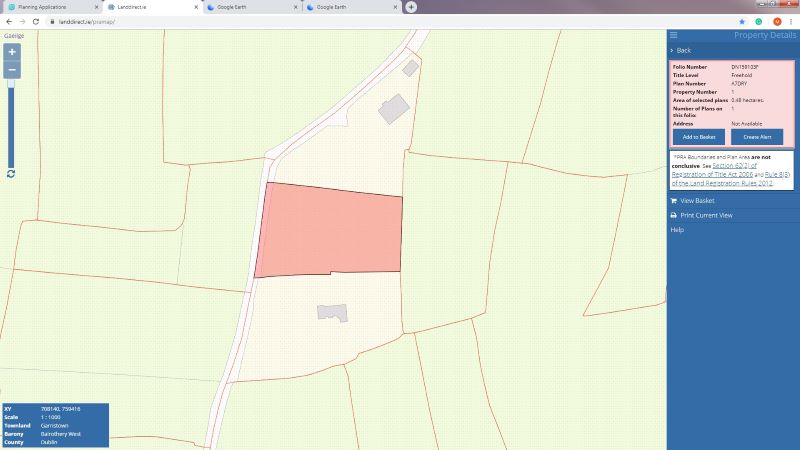Close the Landdirect.ie tab
The width and height of the screenshot is (800, 450).
(196, 7)
